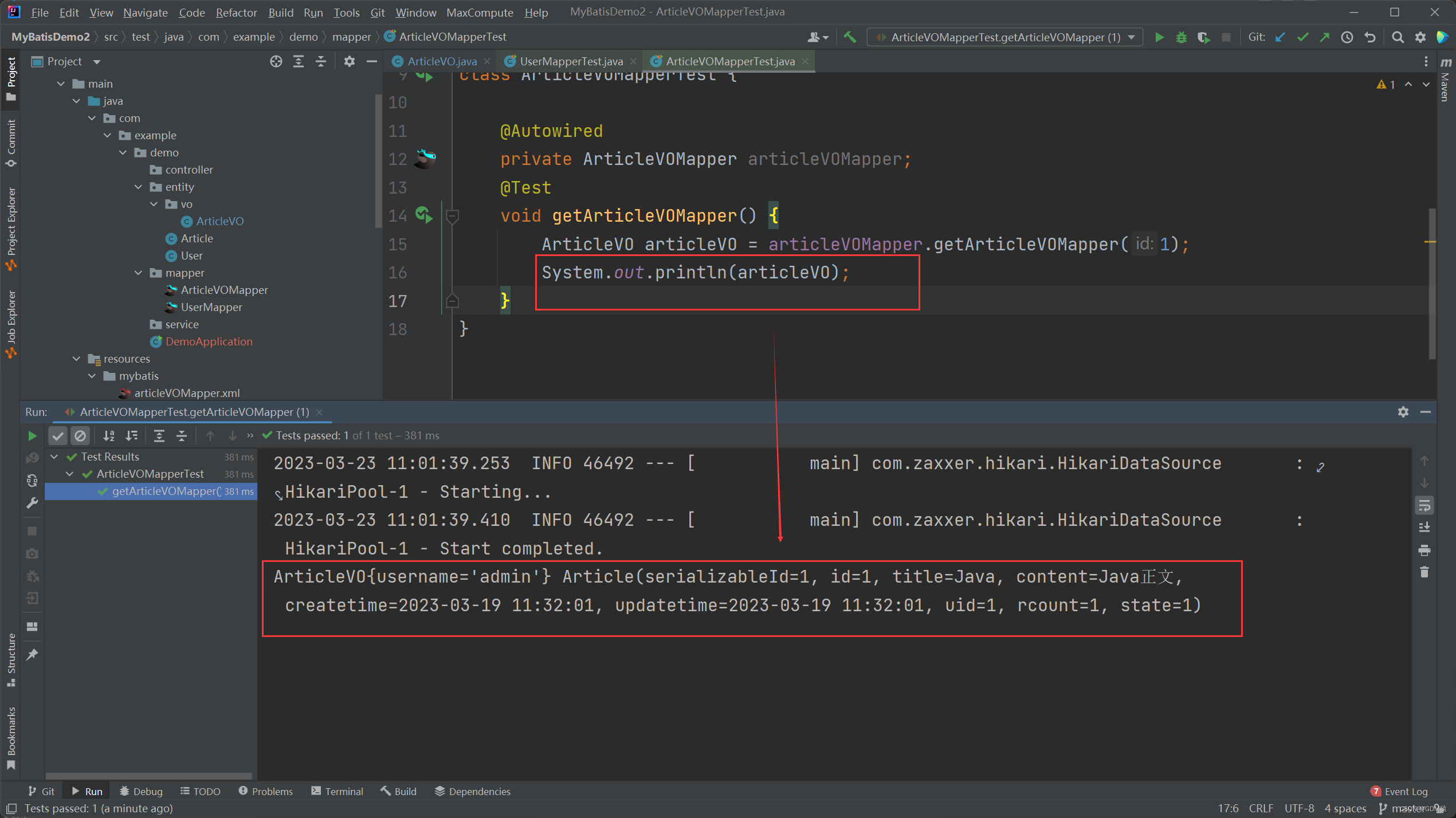Screen dimensions: 1456x818
Task: Open the Terminal tool window
Action: pos(337,791)
